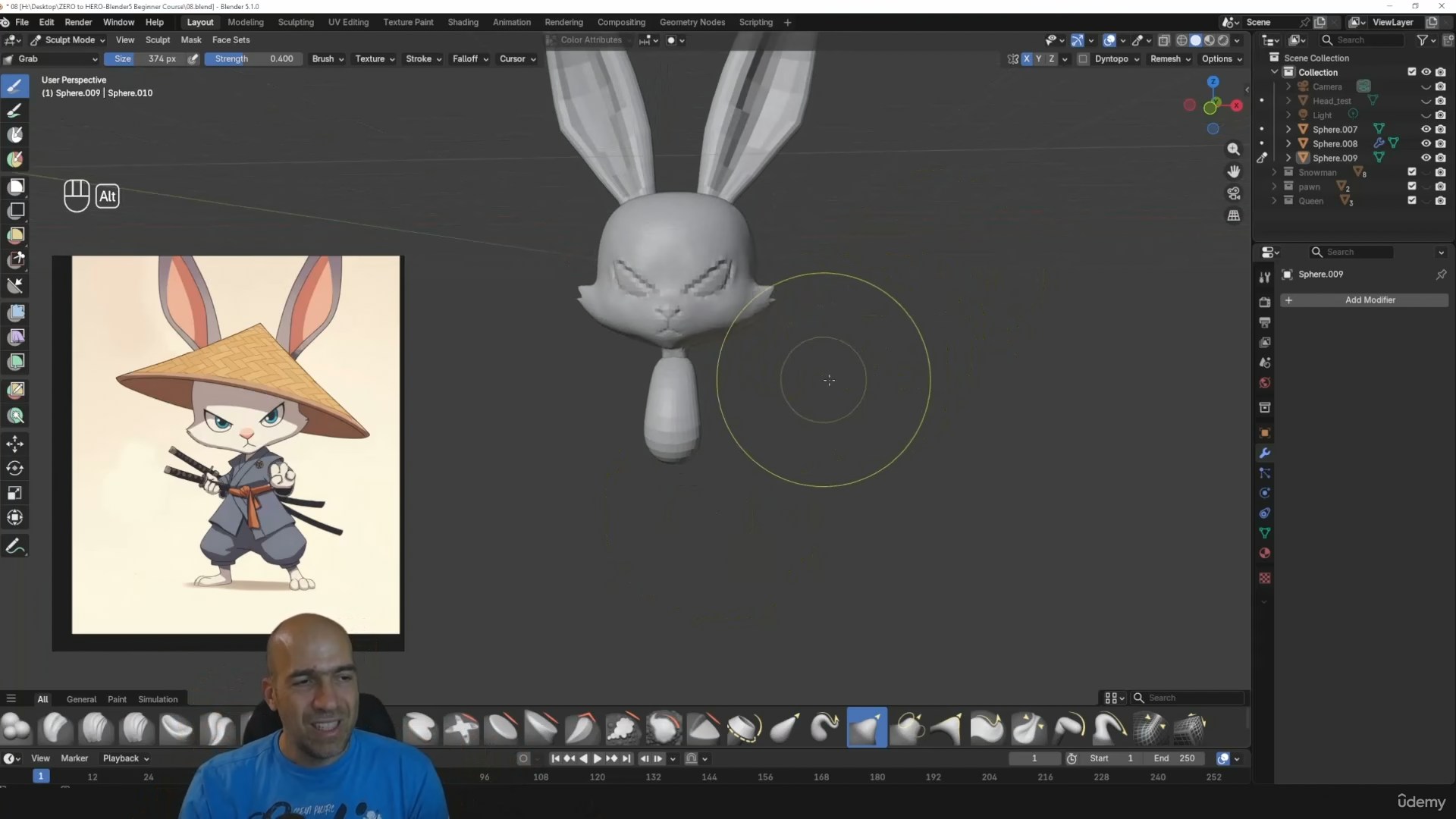This screenshot has width=1456, height=819.
Task: Toggle camera view icon in viewport
Action: [1234, 193]
